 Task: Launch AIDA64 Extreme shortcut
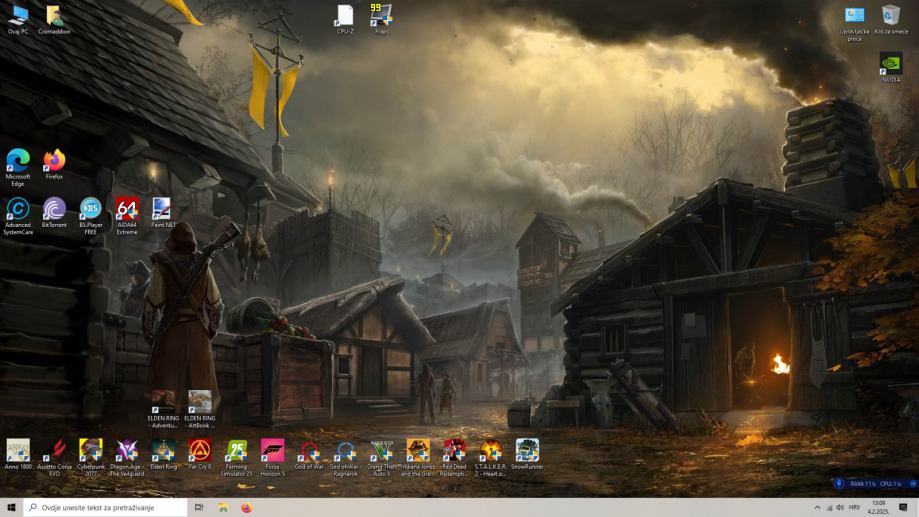127,216
